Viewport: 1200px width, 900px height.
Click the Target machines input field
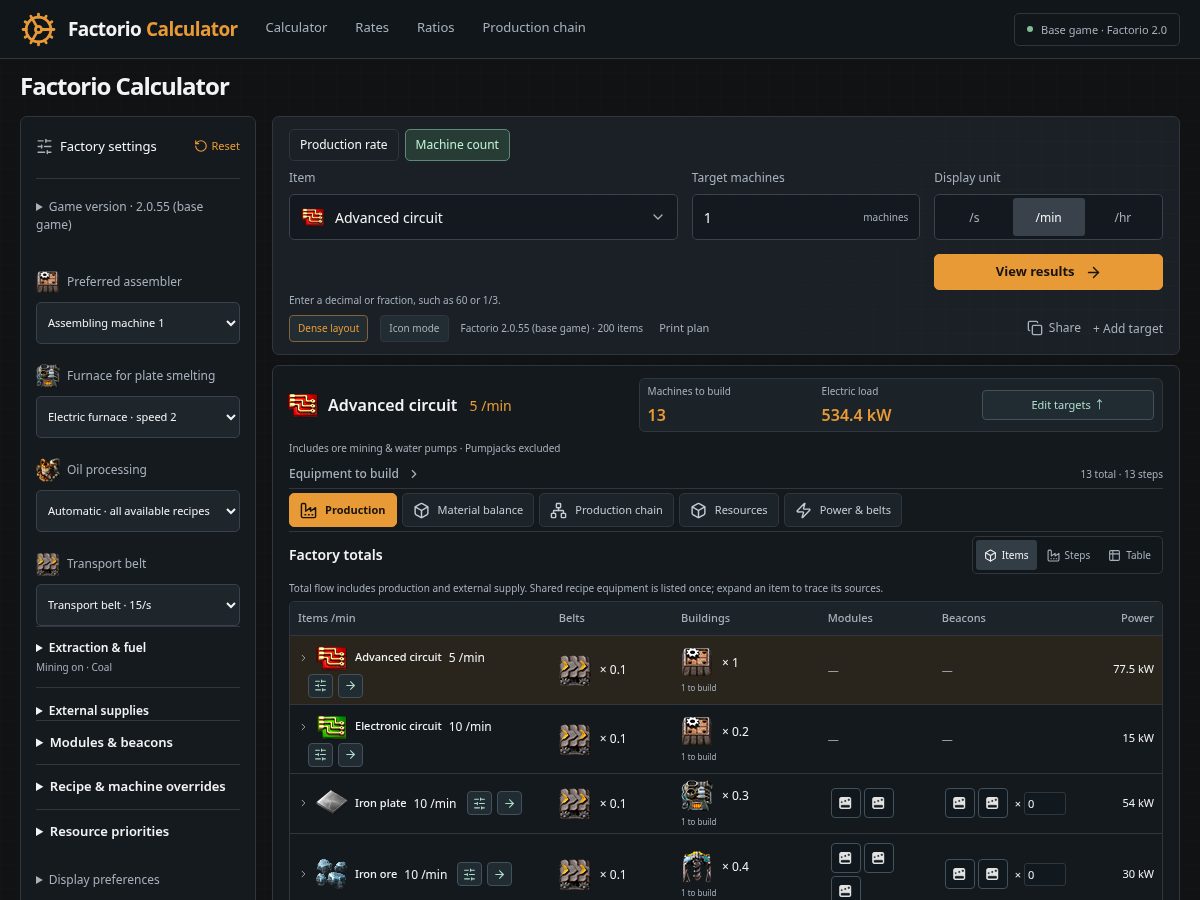(805, 217)
